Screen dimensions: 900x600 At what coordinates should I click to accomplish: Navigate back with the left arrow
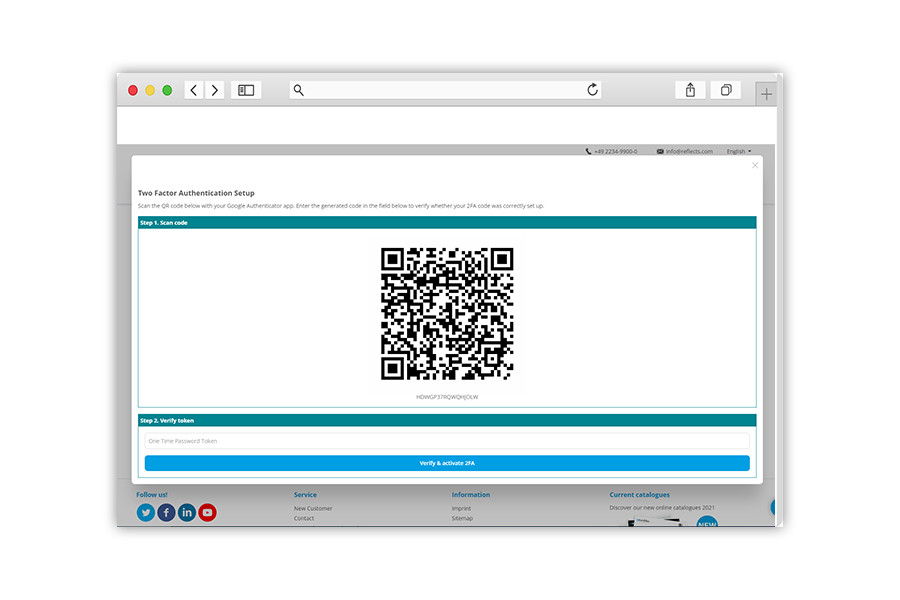[x=193, y=89]
